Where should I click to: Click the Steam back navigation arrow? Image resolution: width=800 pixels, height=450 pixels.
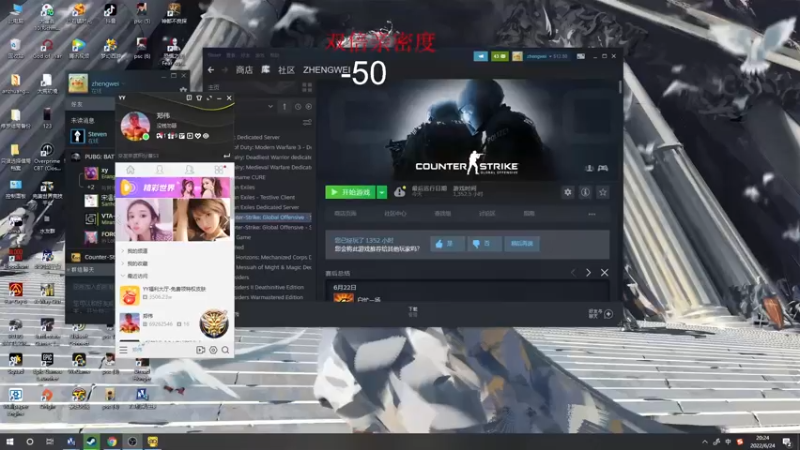click(211, 70)
